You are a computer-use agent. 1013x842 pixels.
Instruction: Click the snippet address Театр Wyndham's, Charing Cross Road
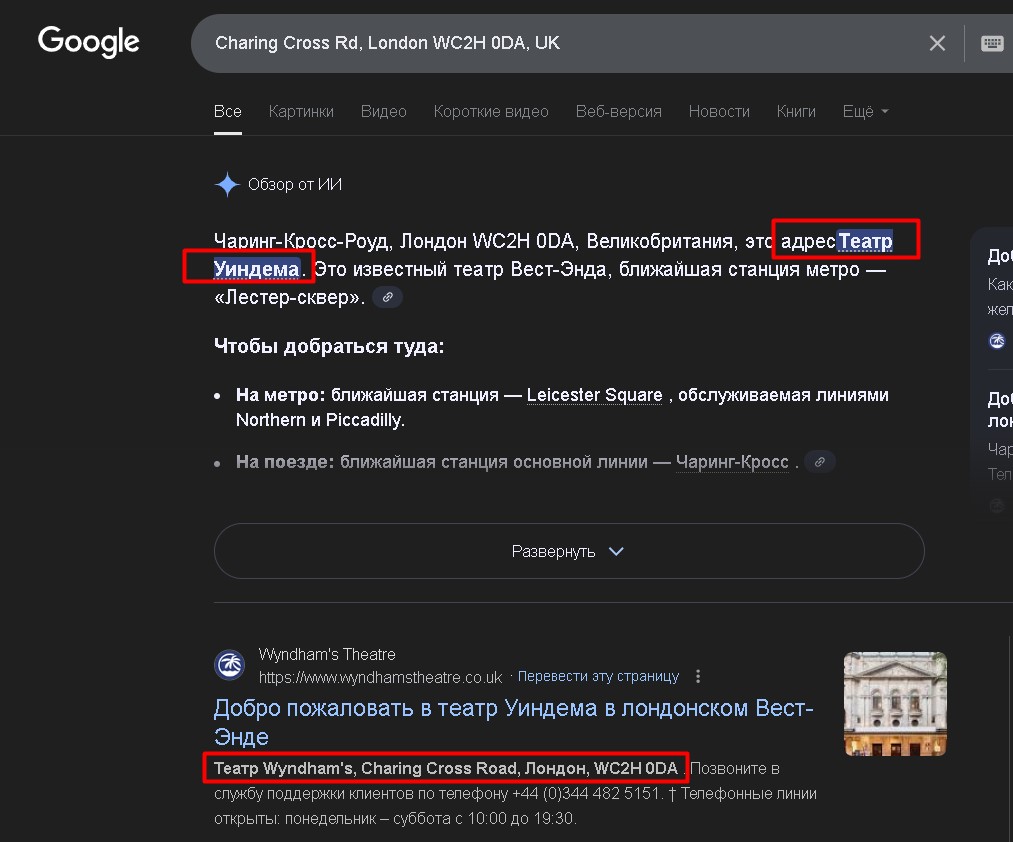446,768
